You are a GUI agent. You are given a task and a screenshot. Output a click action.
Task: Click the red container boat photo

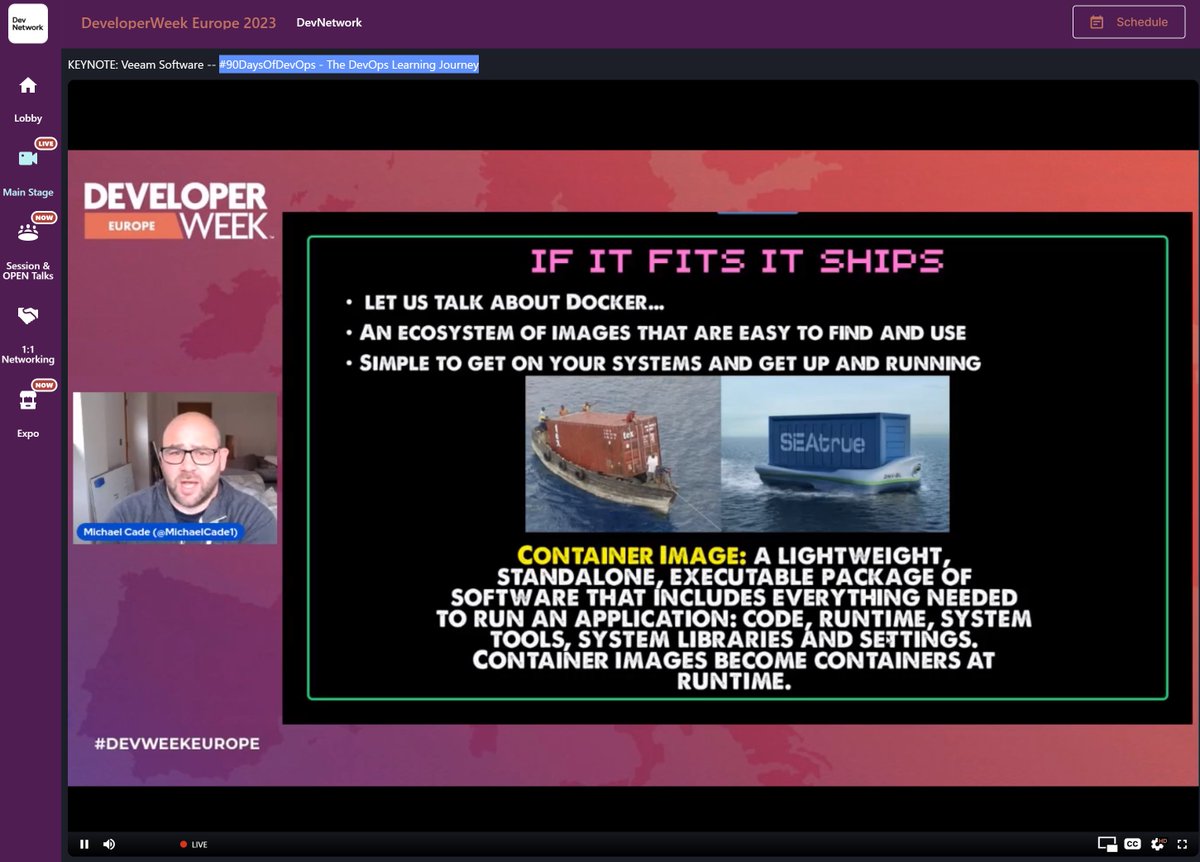[623, 454]
